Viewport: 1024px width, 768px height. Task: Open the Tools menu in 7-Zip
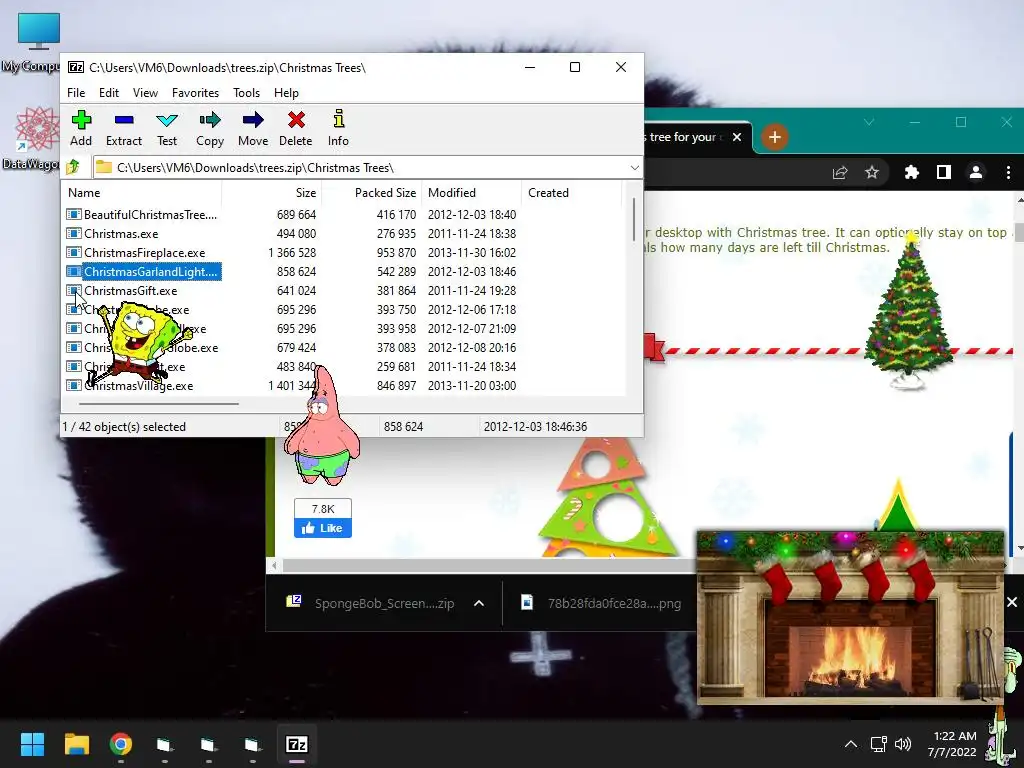coord(246,93)
